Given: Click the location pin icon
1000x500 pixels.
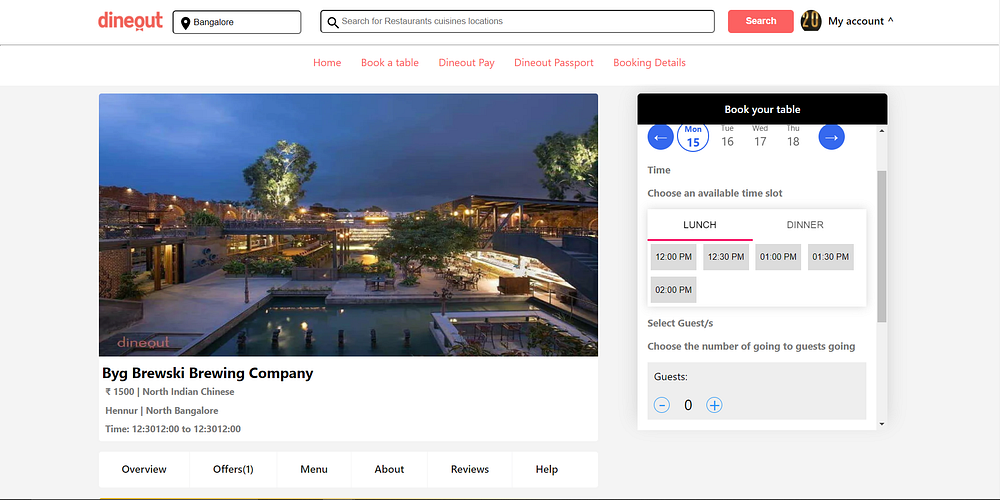Looking at the screenshot, I should (x=186, y=23).
